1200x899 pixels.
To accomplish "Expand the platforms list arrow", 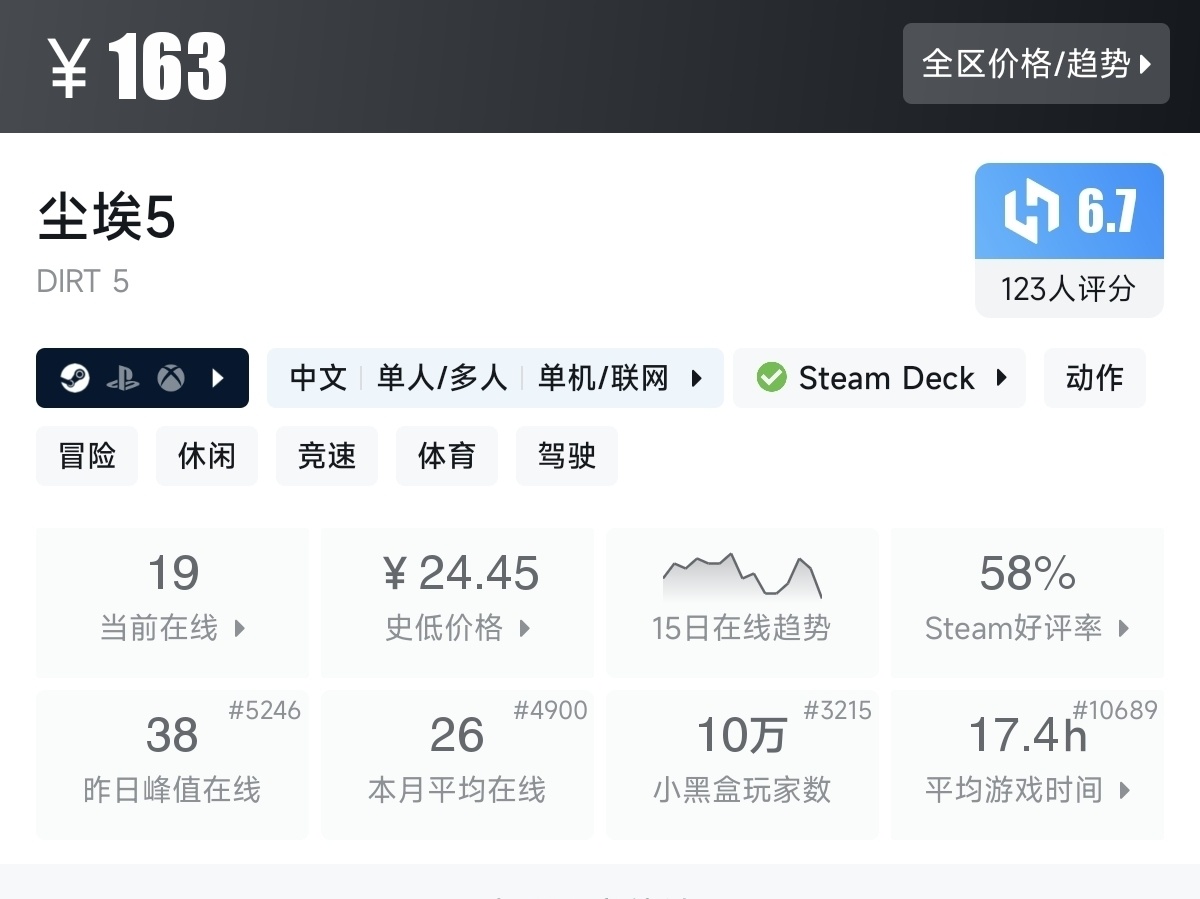I will [218, 378].
